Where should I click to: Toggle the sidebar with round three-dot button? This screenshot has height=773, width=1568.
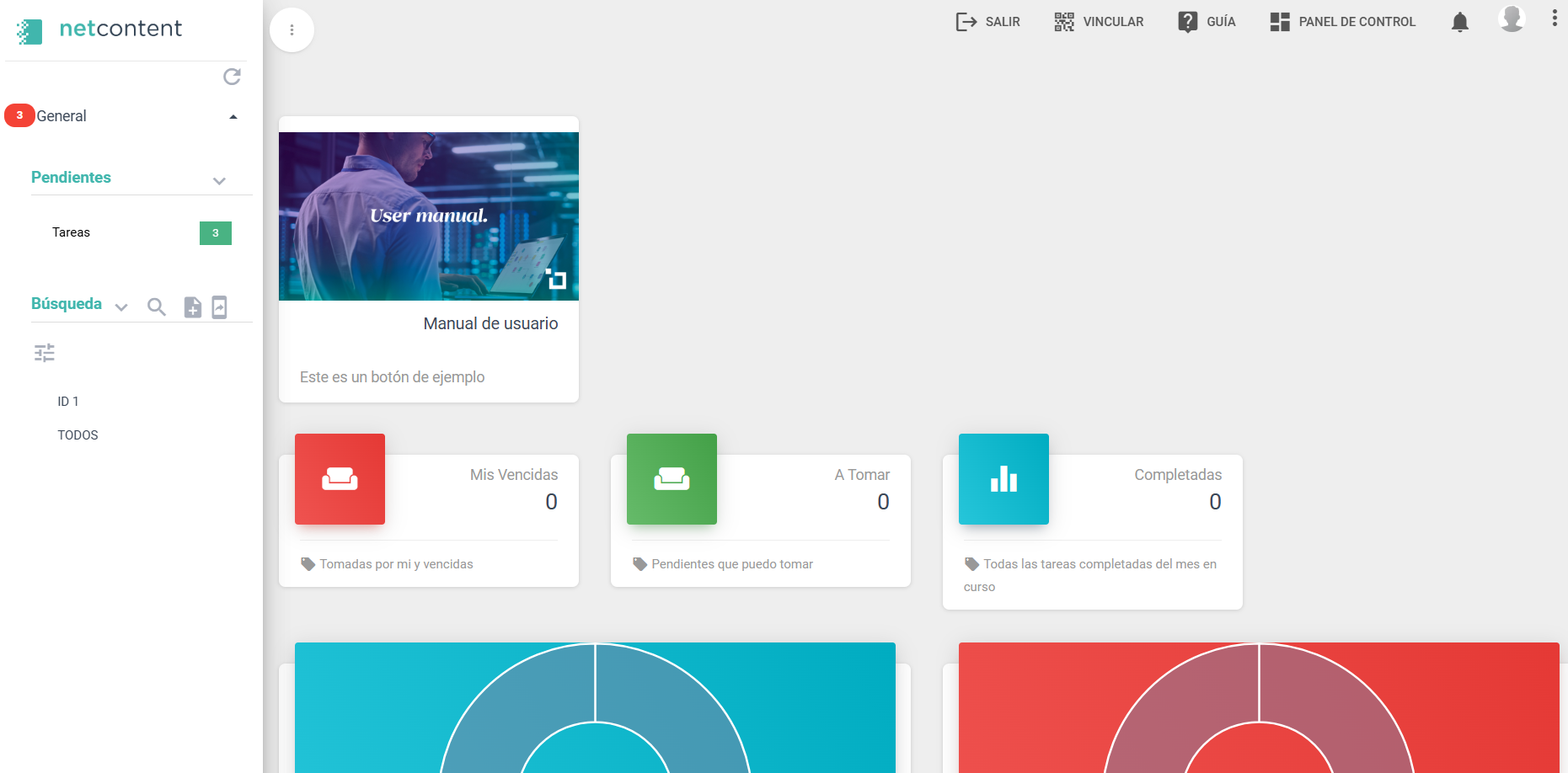(x=292, y=30)
